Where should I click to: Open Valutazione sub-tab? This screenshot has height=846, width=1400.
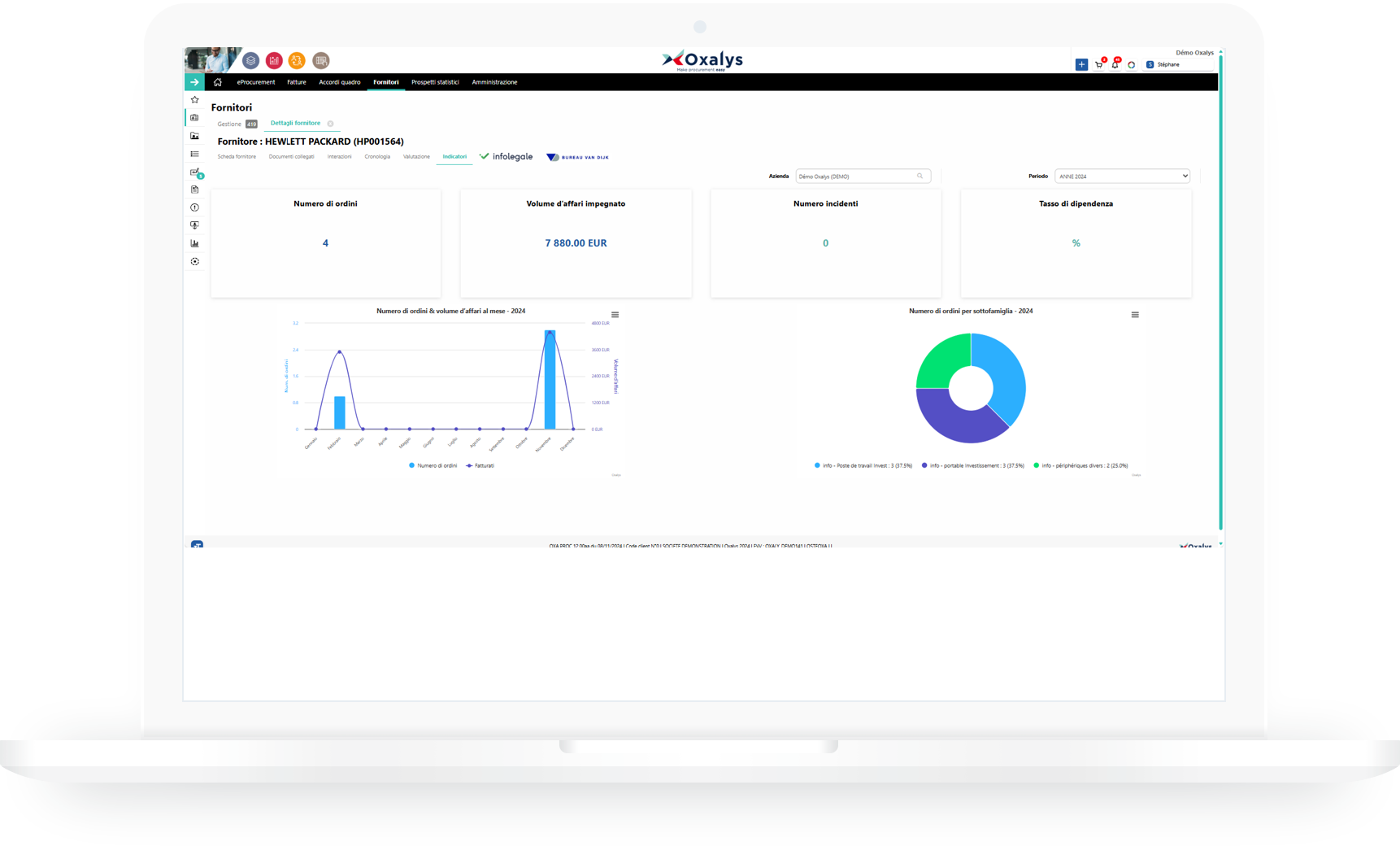click(x=416, y=157)
